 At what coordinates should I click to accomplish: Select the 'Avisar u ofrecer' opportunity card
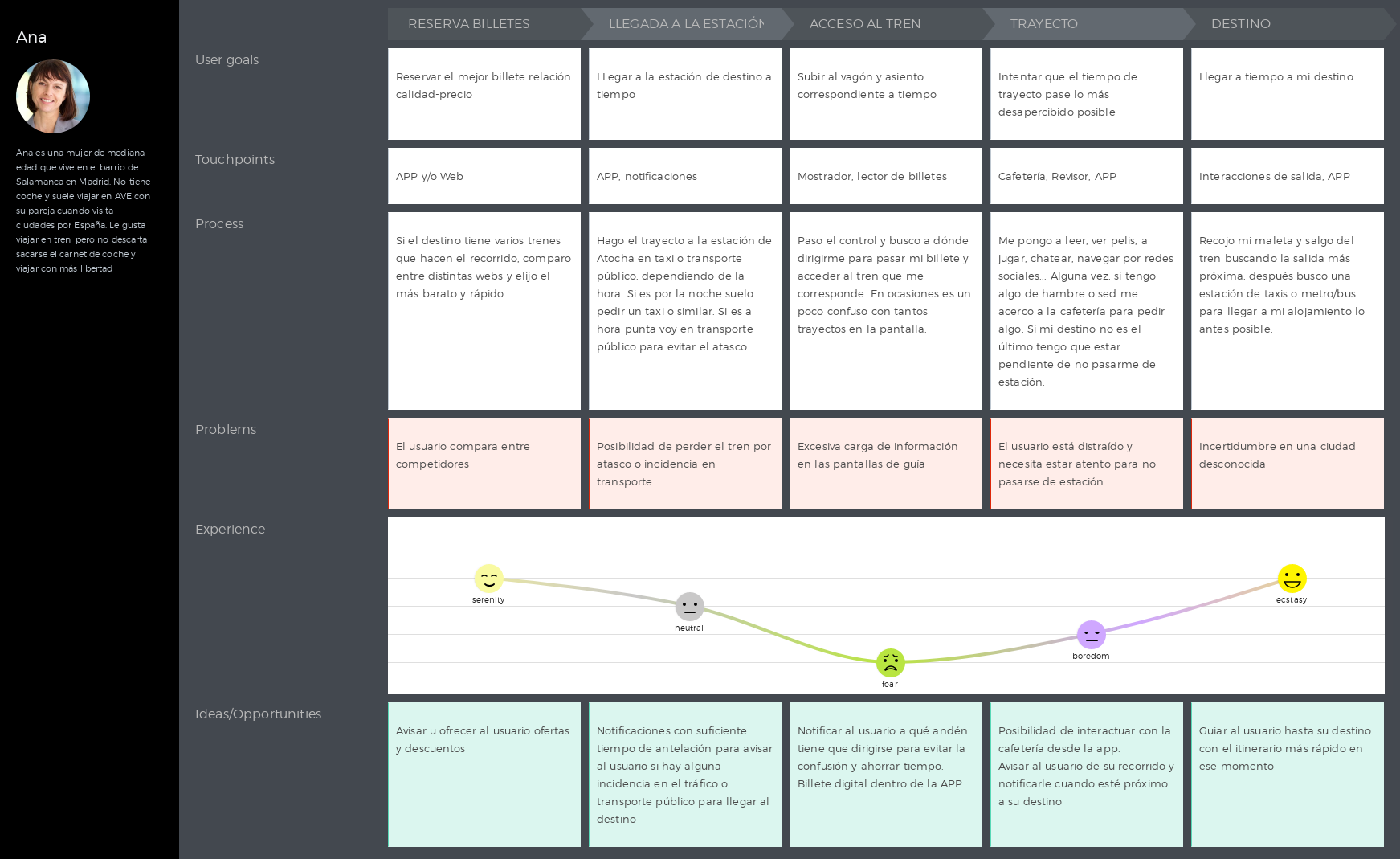(484, 775)
